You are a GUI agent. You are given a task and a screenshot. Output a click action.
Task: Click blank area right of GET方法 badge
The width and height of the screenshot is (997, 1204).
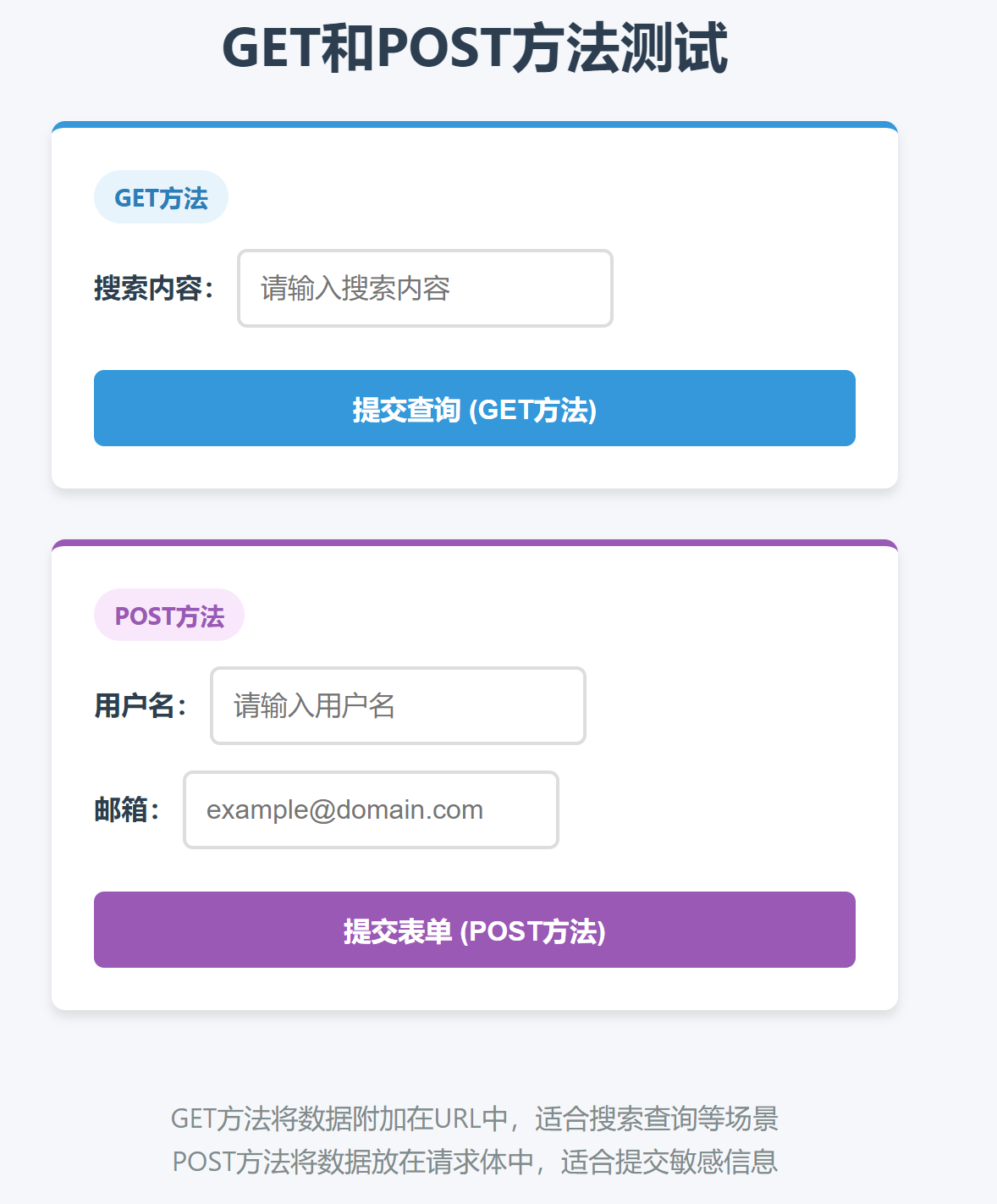pos(542,197)
